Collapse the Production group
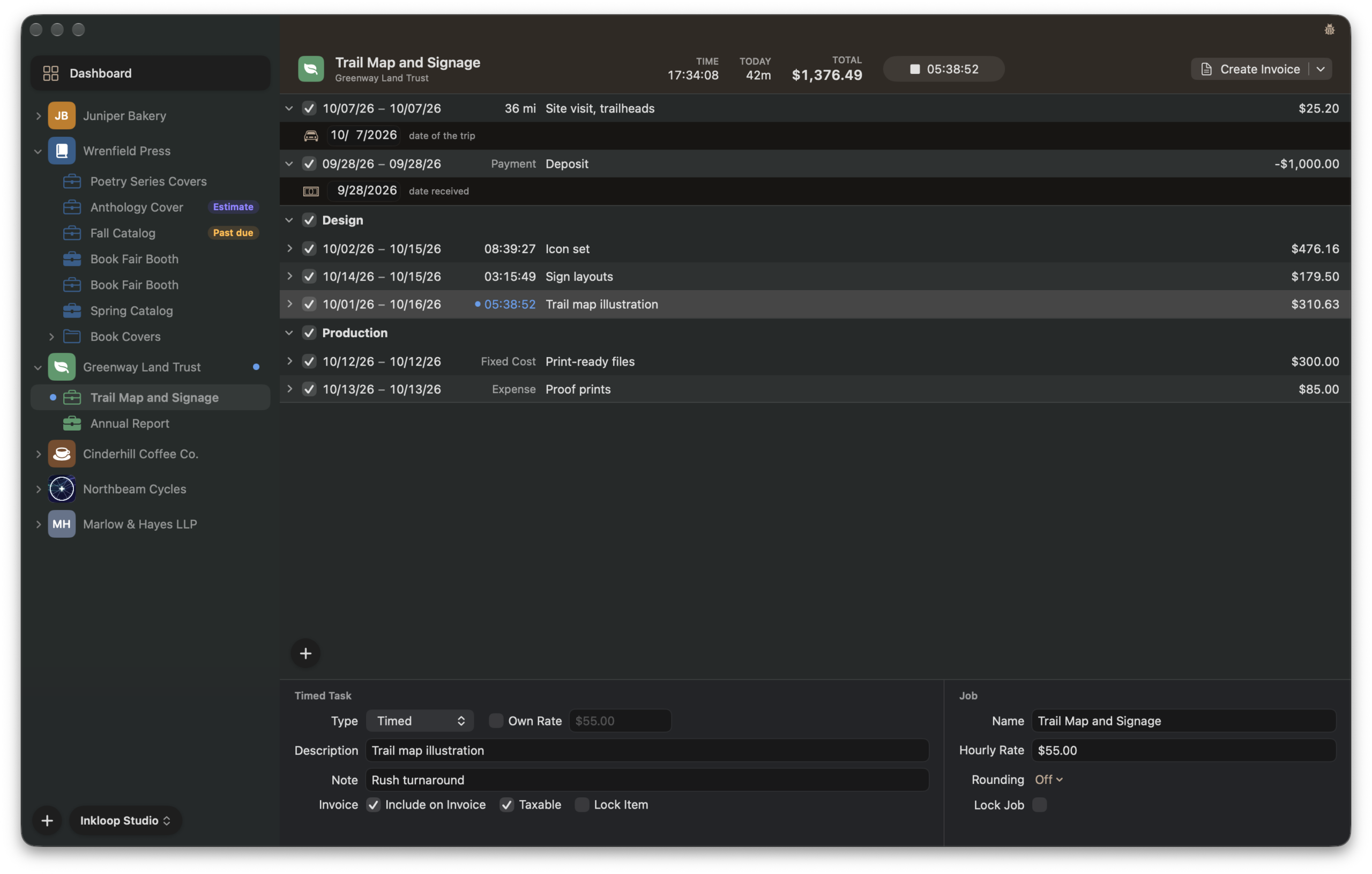 point(289,332)
